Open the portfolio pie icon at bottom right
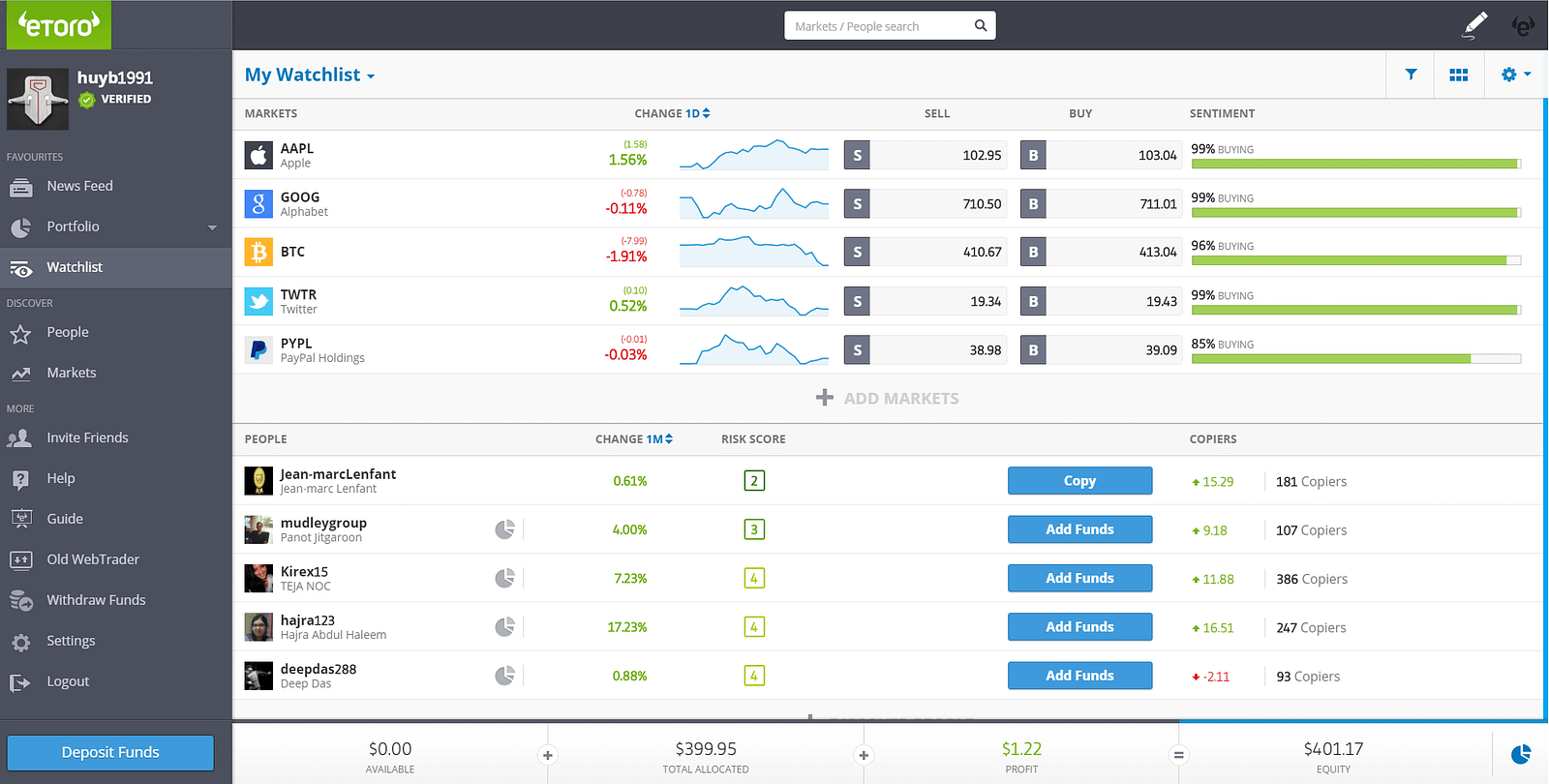Screen dimensions: 1549x784 click(1521, 754)
